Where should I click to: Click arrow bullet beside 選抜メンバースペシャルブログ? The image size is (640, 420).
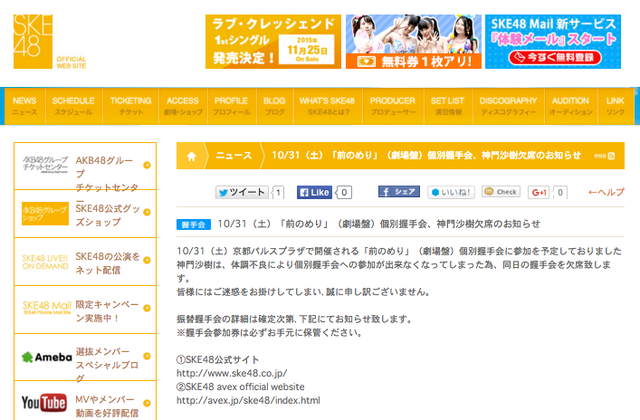click(147, 356)
